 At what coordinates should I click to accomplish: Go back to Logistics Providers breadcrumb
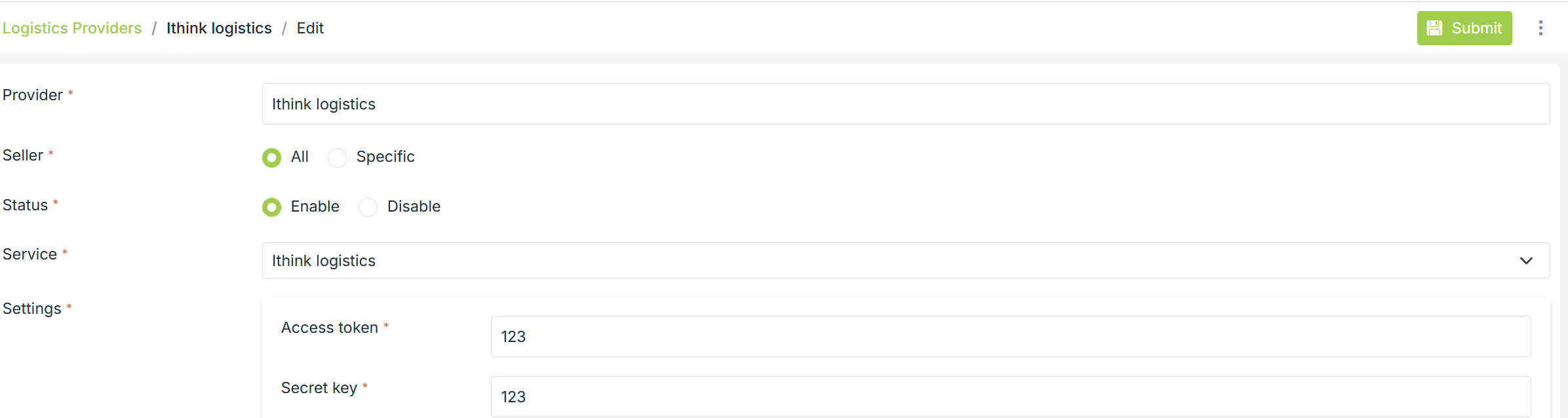72,28
